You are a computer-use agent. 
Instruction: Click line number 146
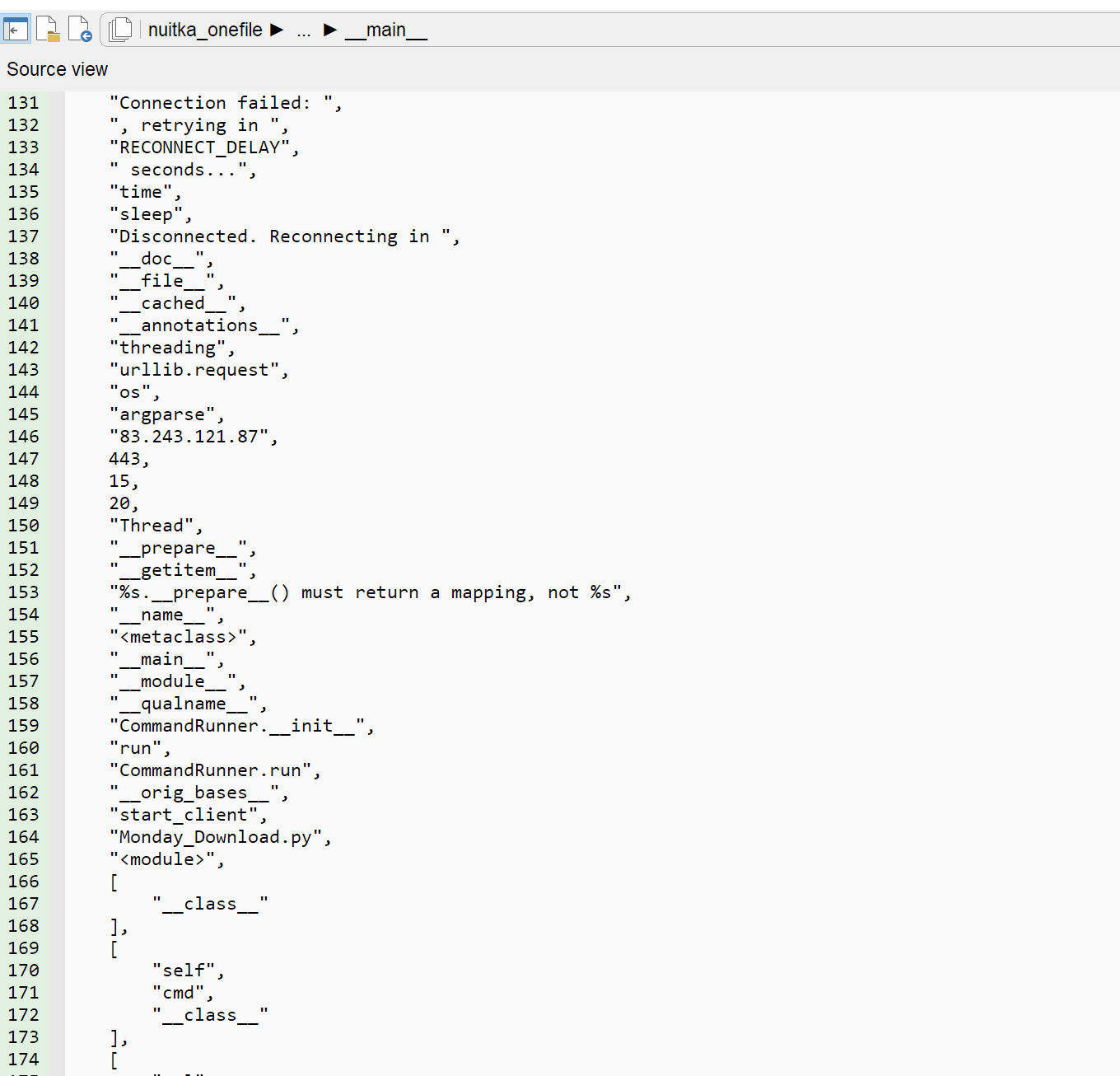tap(23, 436)
